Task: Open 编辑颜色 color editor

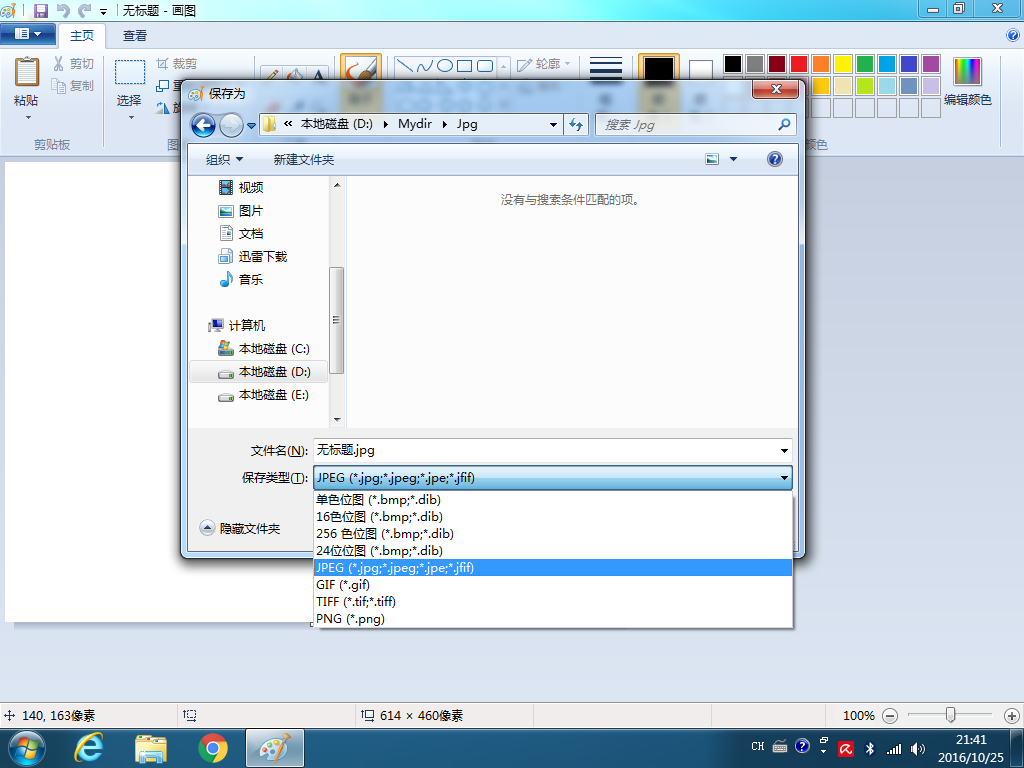Action: click(x=967, y=81)
